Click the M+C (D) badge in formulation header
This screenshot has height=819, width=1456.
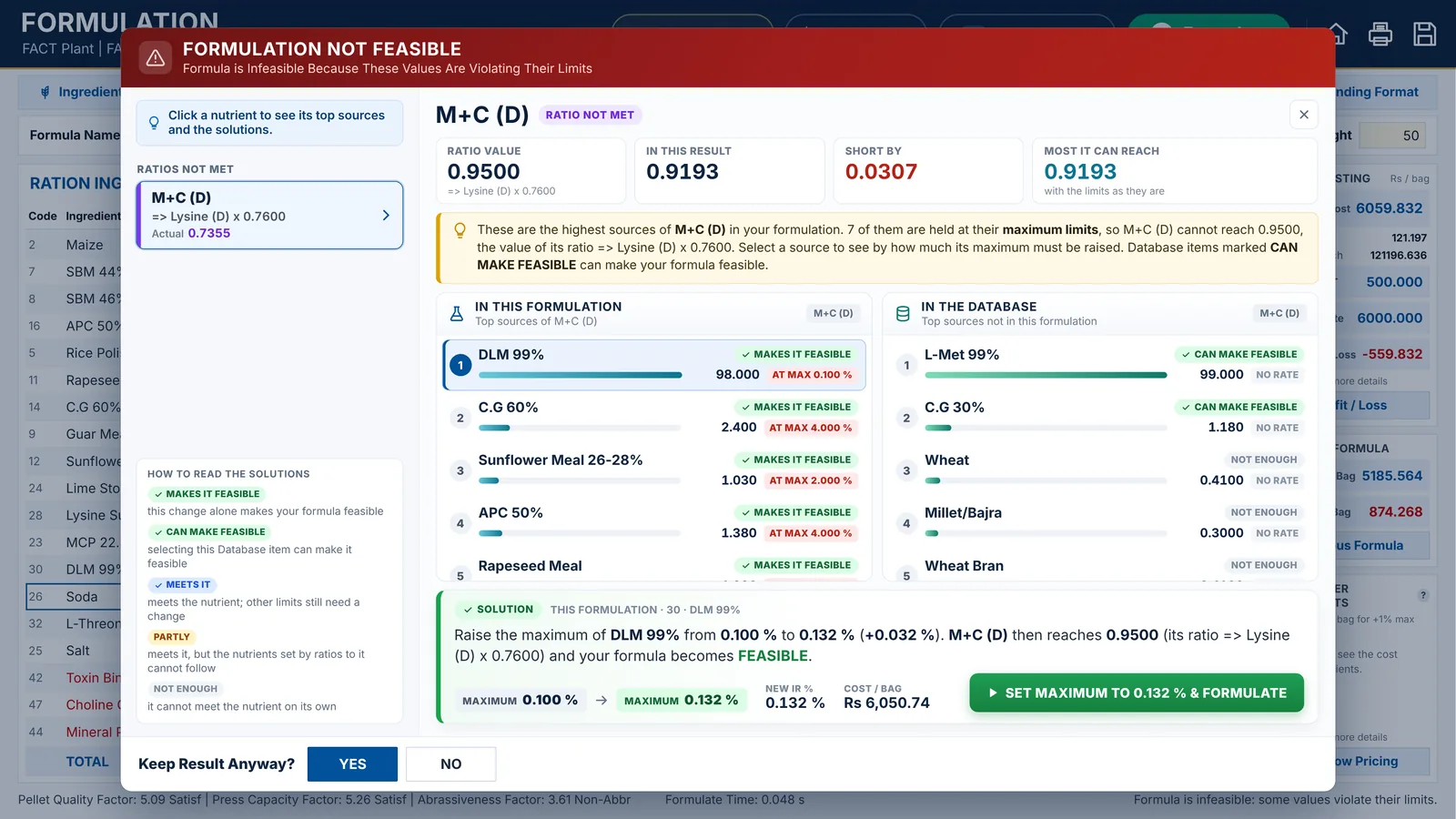point(833,313)
